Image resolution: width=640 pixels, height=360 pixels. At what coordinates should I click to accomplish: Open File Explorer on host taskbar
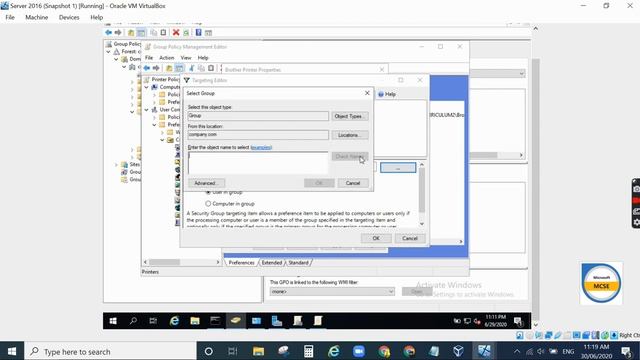tap(258, 351)
